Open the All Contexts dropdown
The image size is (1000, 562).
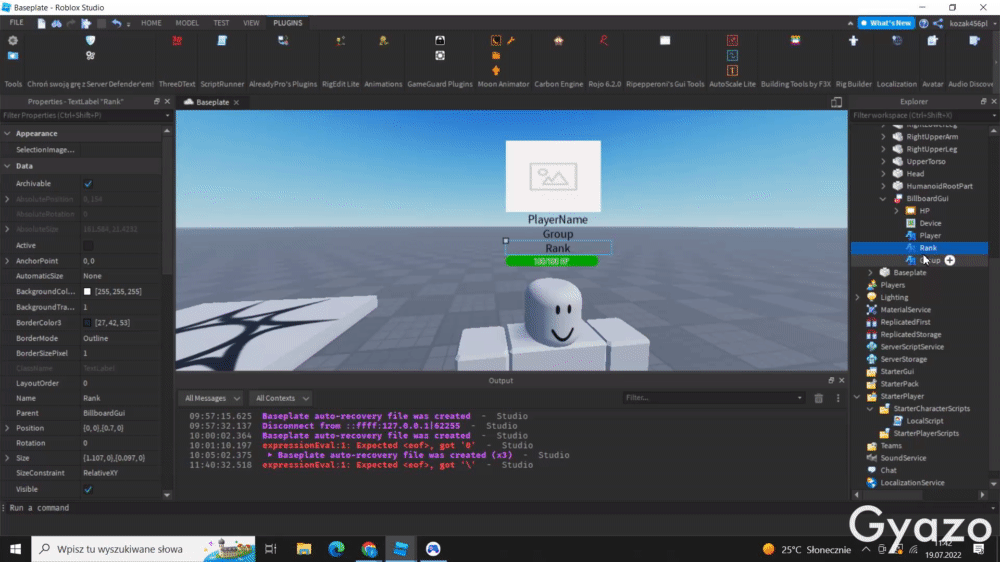click(x=281, y=398)
